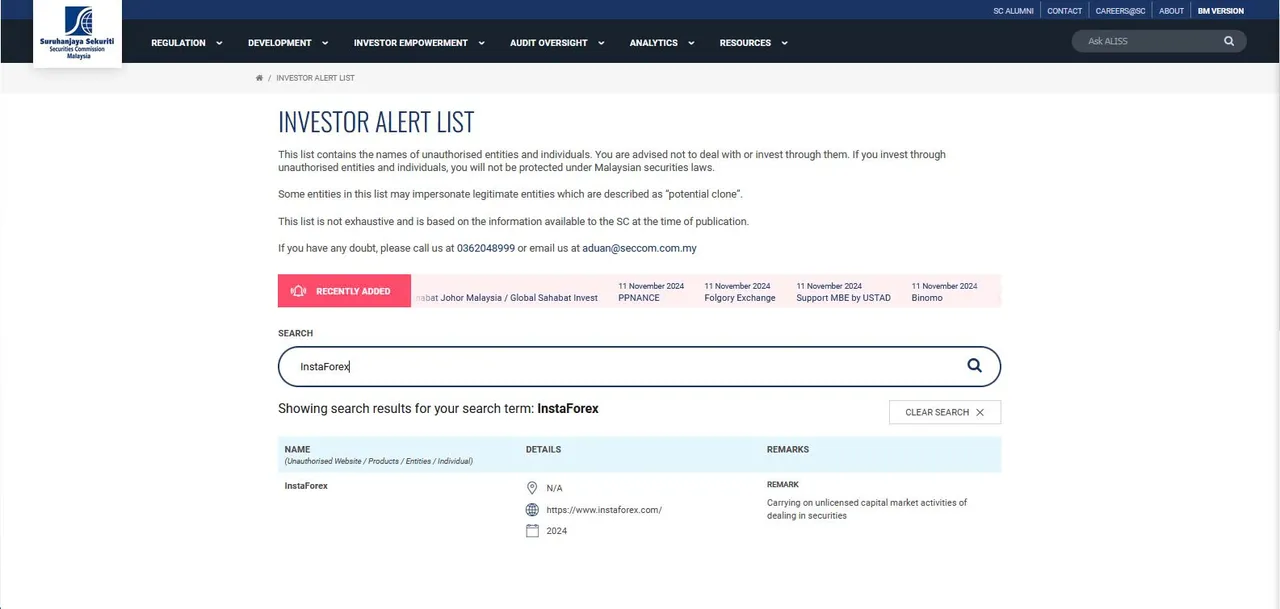Click the InstaForex name in results row

point(306,486)
